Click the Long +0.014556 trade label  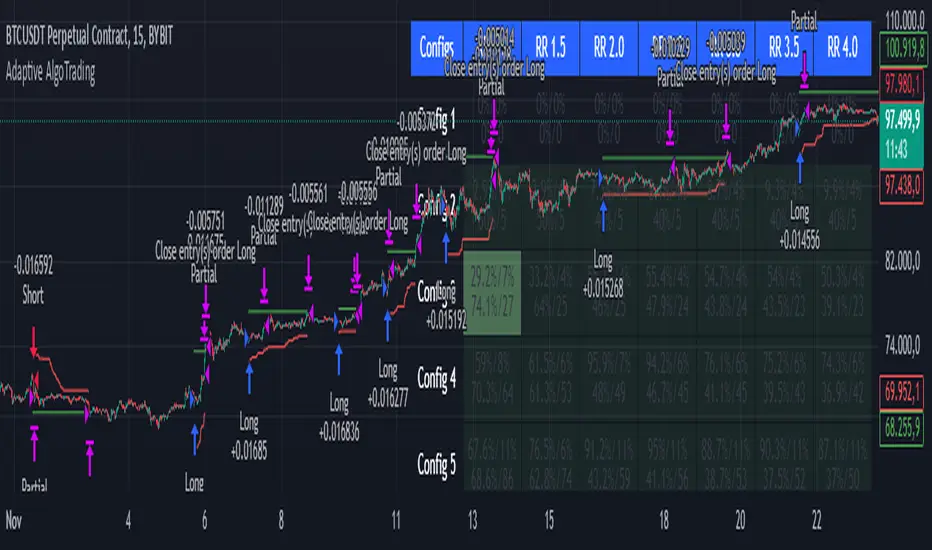coord(799,225)
